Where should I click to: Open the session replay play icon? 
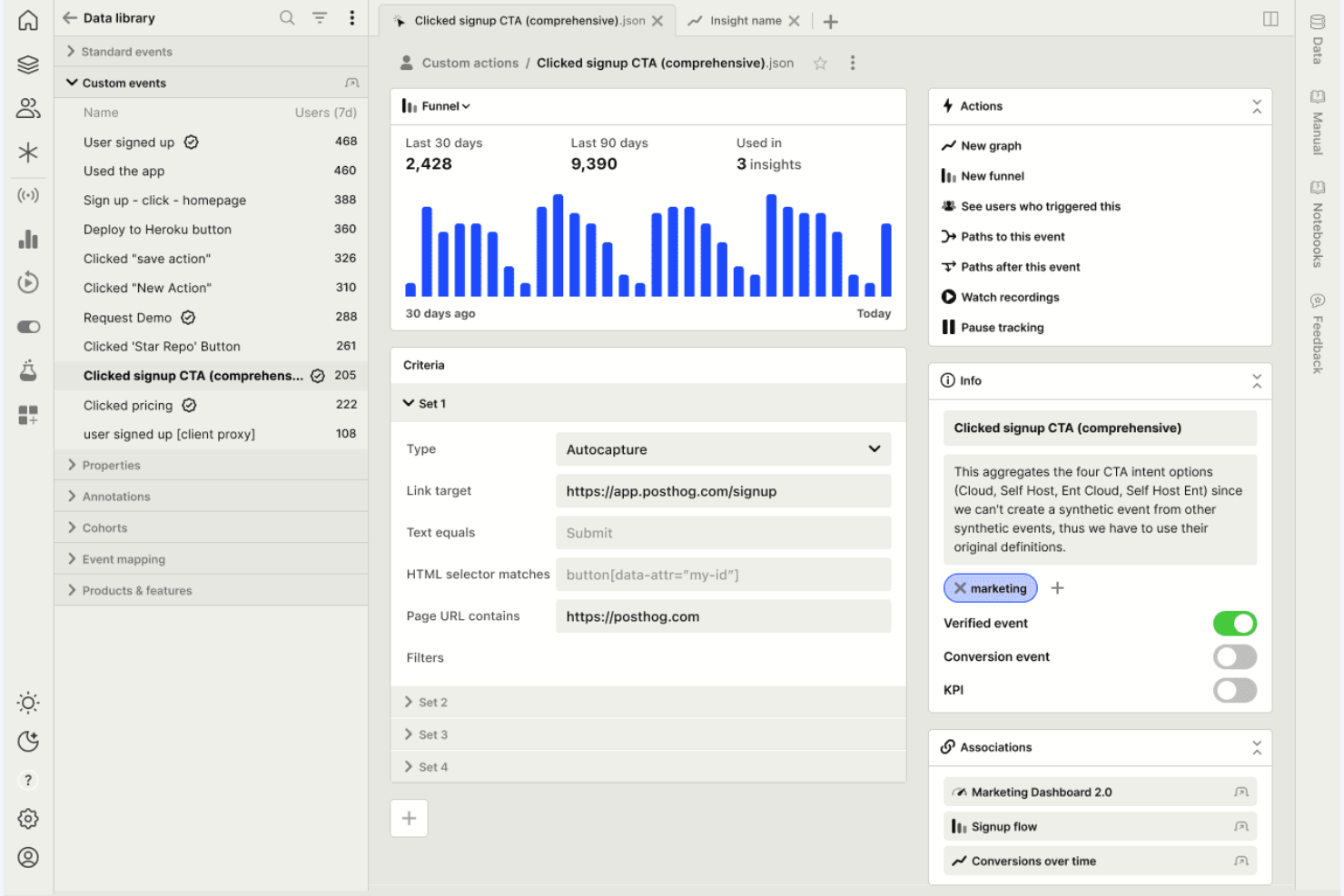pos(28,282)
